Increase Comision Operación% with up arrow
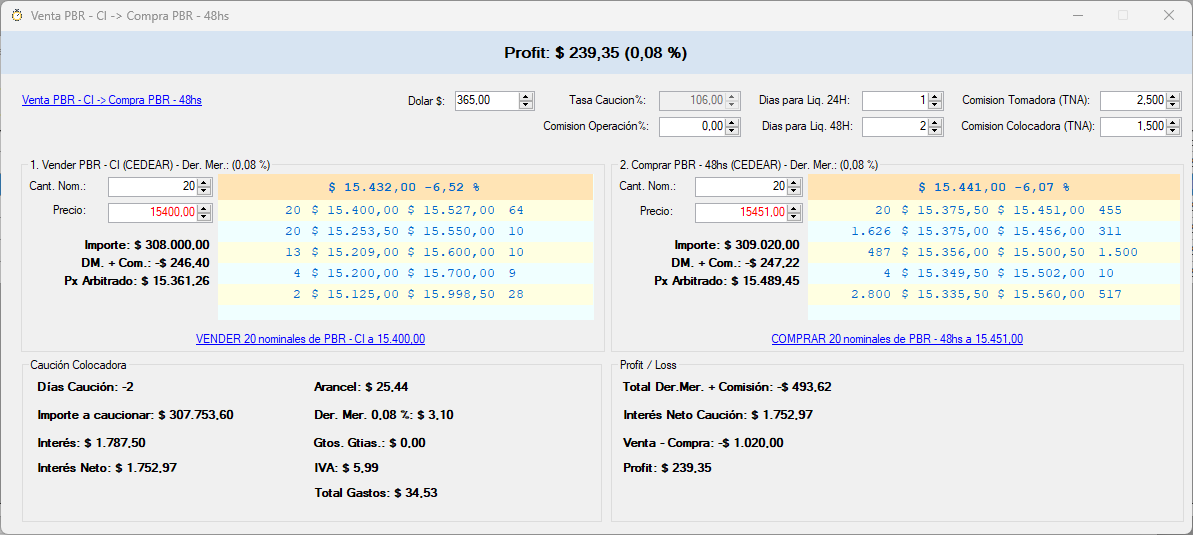Viewport: 1193px width, 535px height. 732,123
